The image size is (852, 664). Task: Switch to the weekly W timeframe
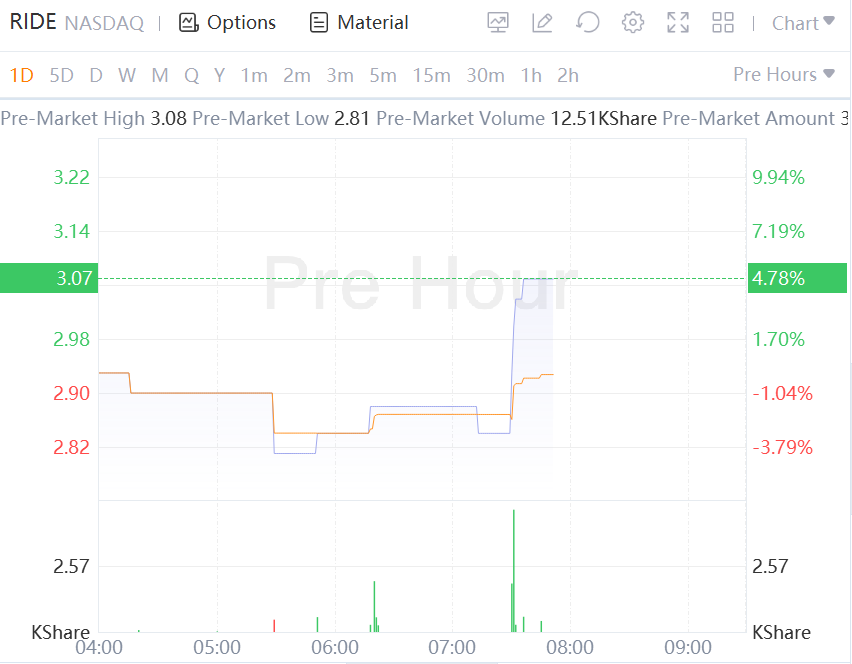[x=127, y=75]
